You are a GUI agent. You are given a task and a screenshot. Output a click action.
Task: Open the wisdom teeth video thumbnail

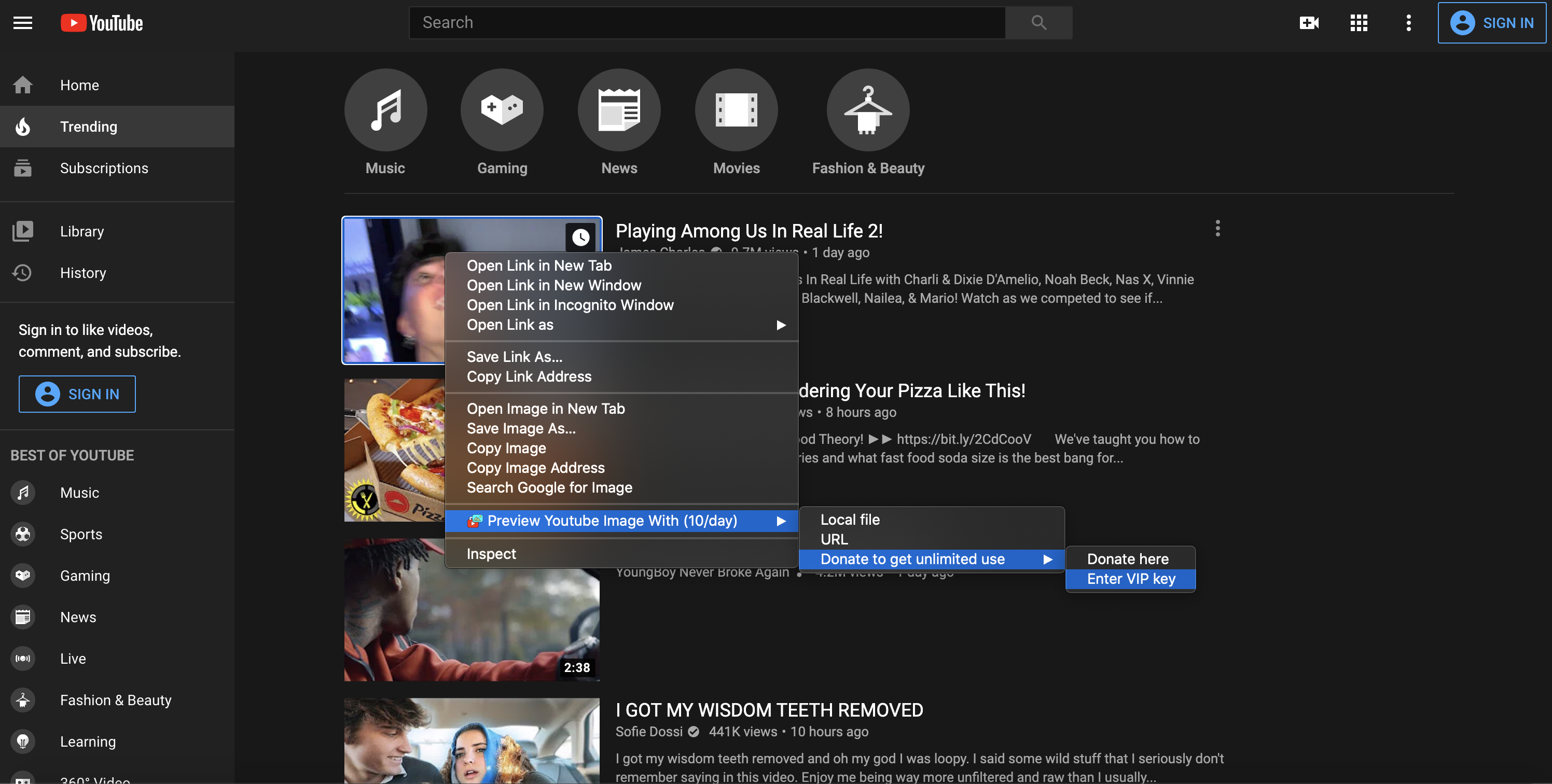[472, 740]
